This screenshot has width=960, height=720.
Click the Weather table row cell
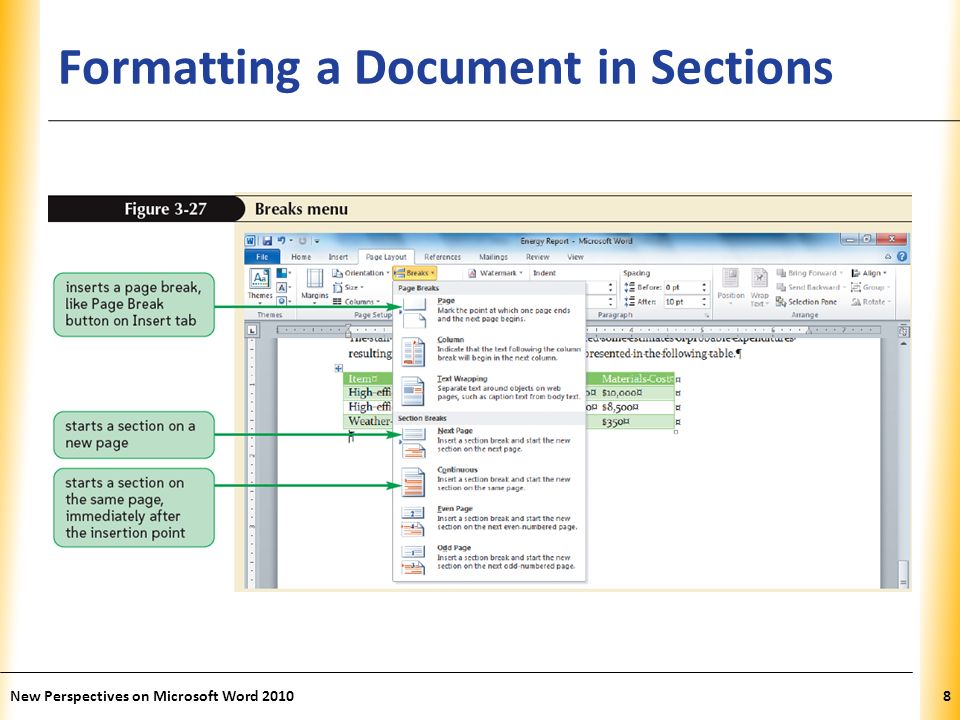click(367, 421)
